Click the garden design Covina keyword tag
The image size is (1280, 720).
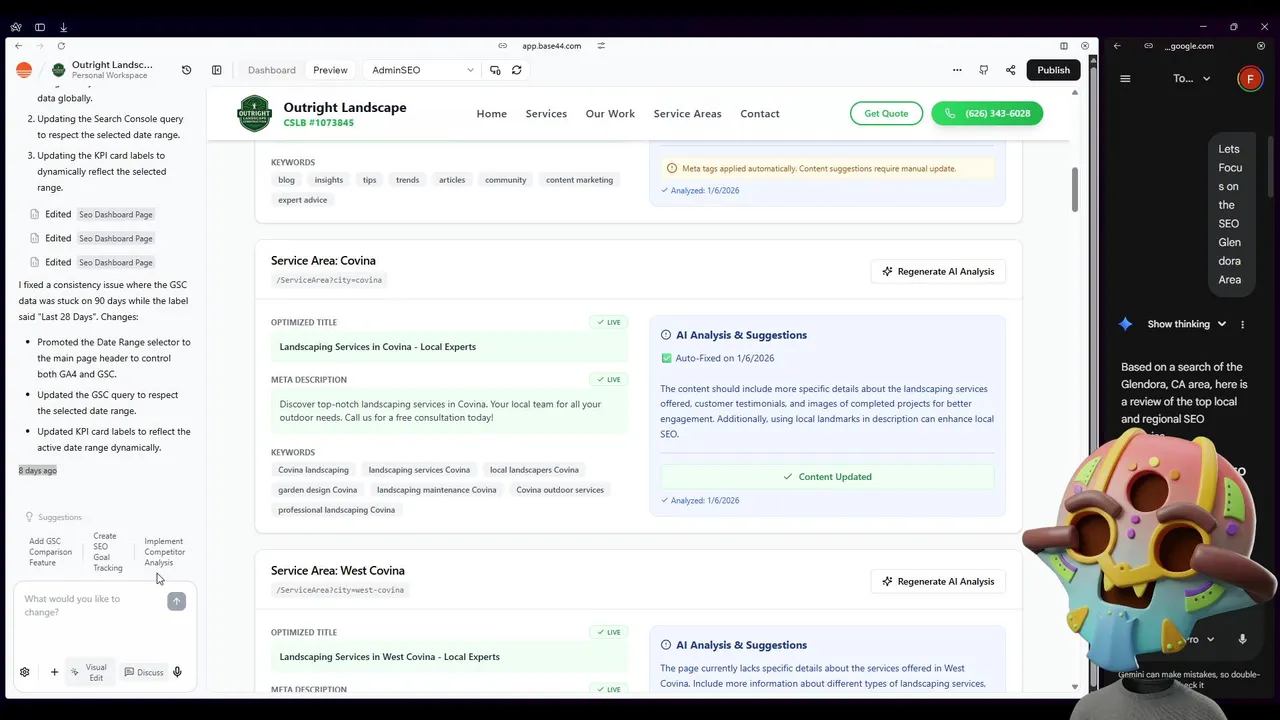click(x=318, y=490)
